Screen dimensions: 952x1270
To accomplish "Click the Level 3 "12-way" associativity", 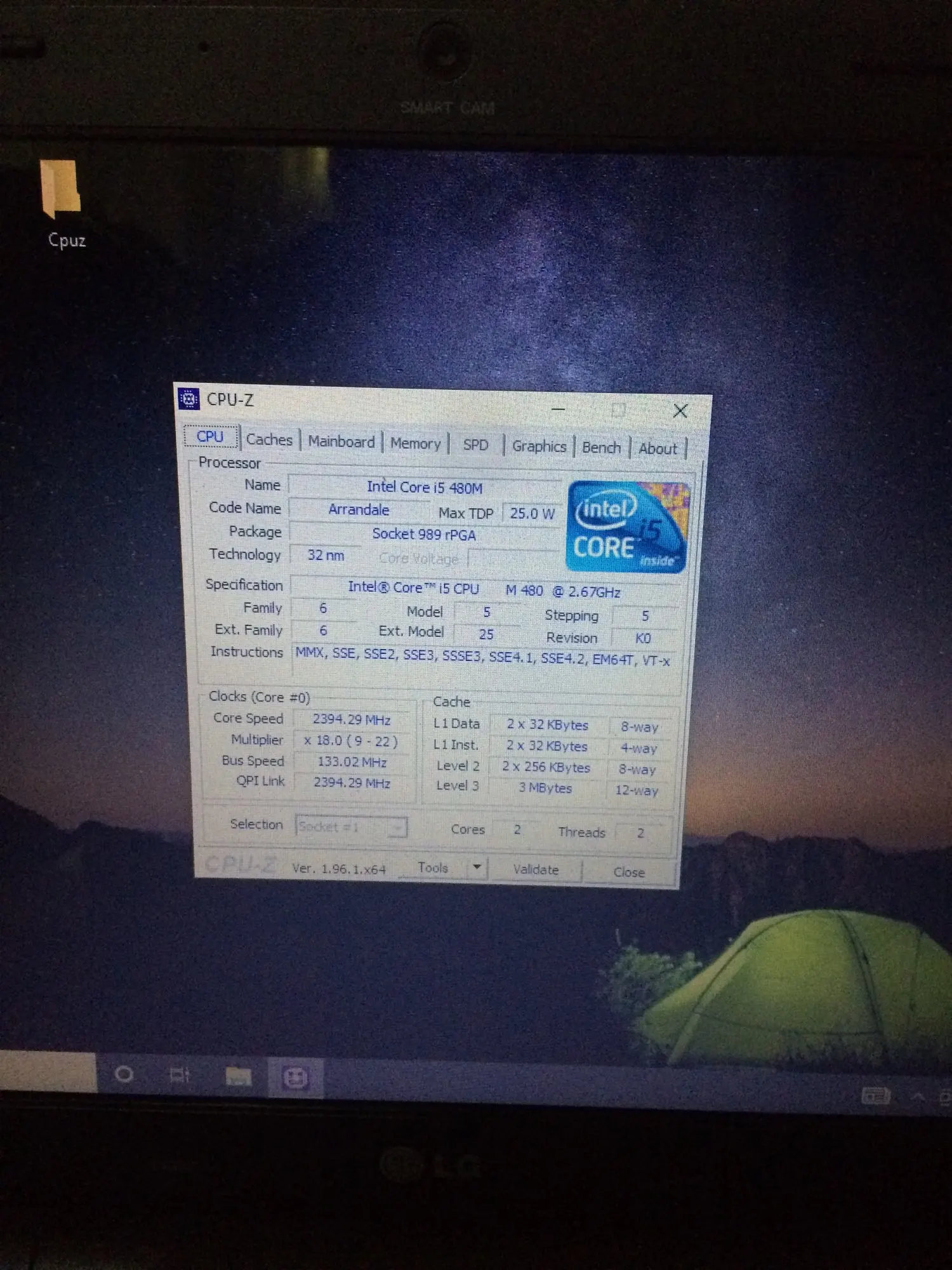I will point(637,791).
